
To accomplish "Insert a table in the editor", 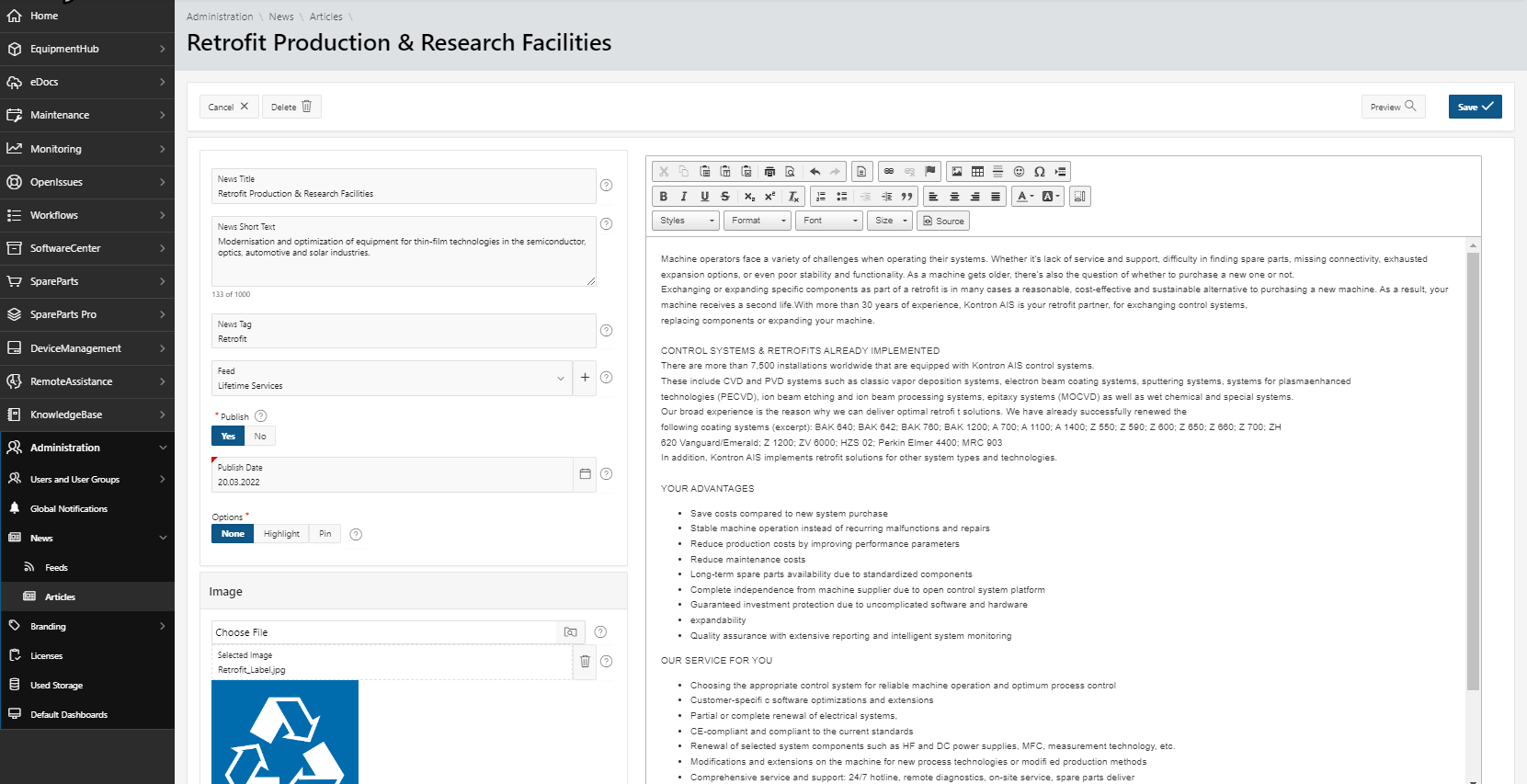I will (x=977, y=172).
